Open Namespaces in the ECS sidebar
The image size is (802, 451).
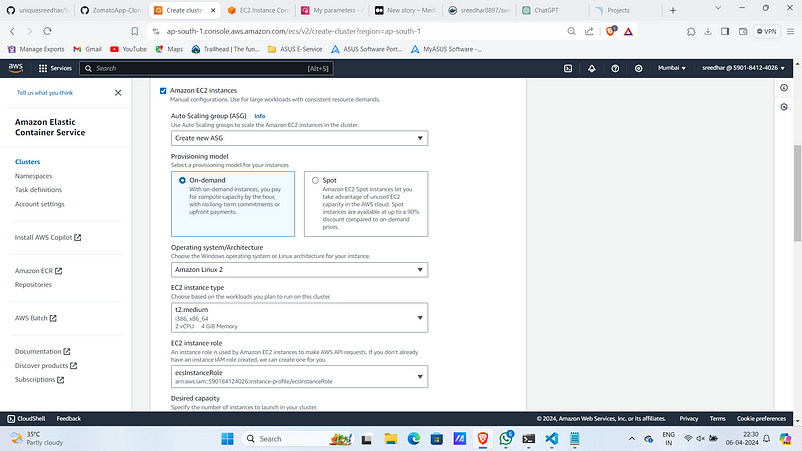[x=33, y=176]
